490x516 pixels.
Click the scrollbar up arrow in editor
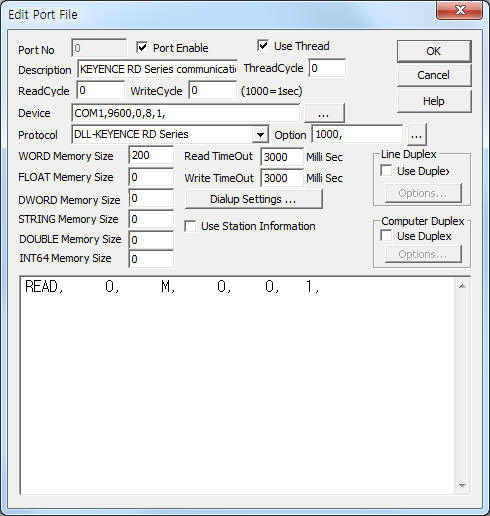(x=462, y=286)
